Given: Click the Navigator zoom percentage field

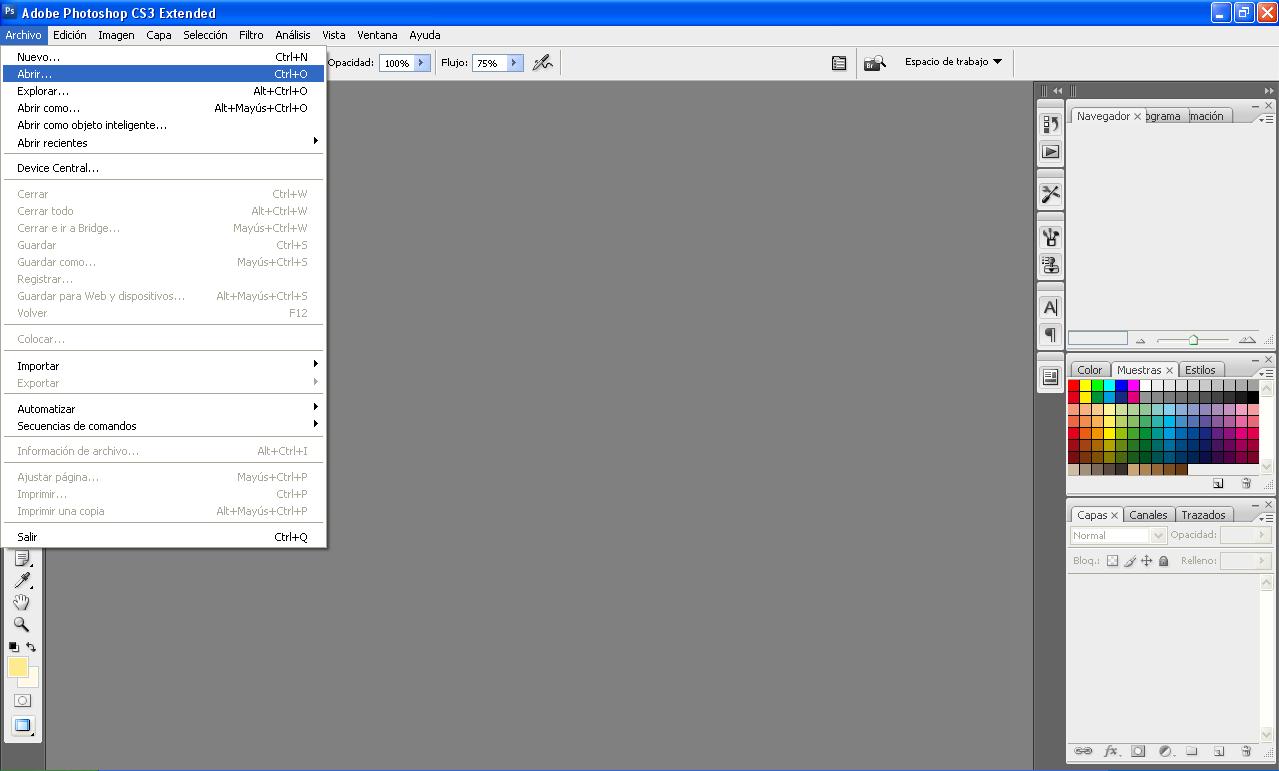Looking at the screenshot, I should [1097, 339].
